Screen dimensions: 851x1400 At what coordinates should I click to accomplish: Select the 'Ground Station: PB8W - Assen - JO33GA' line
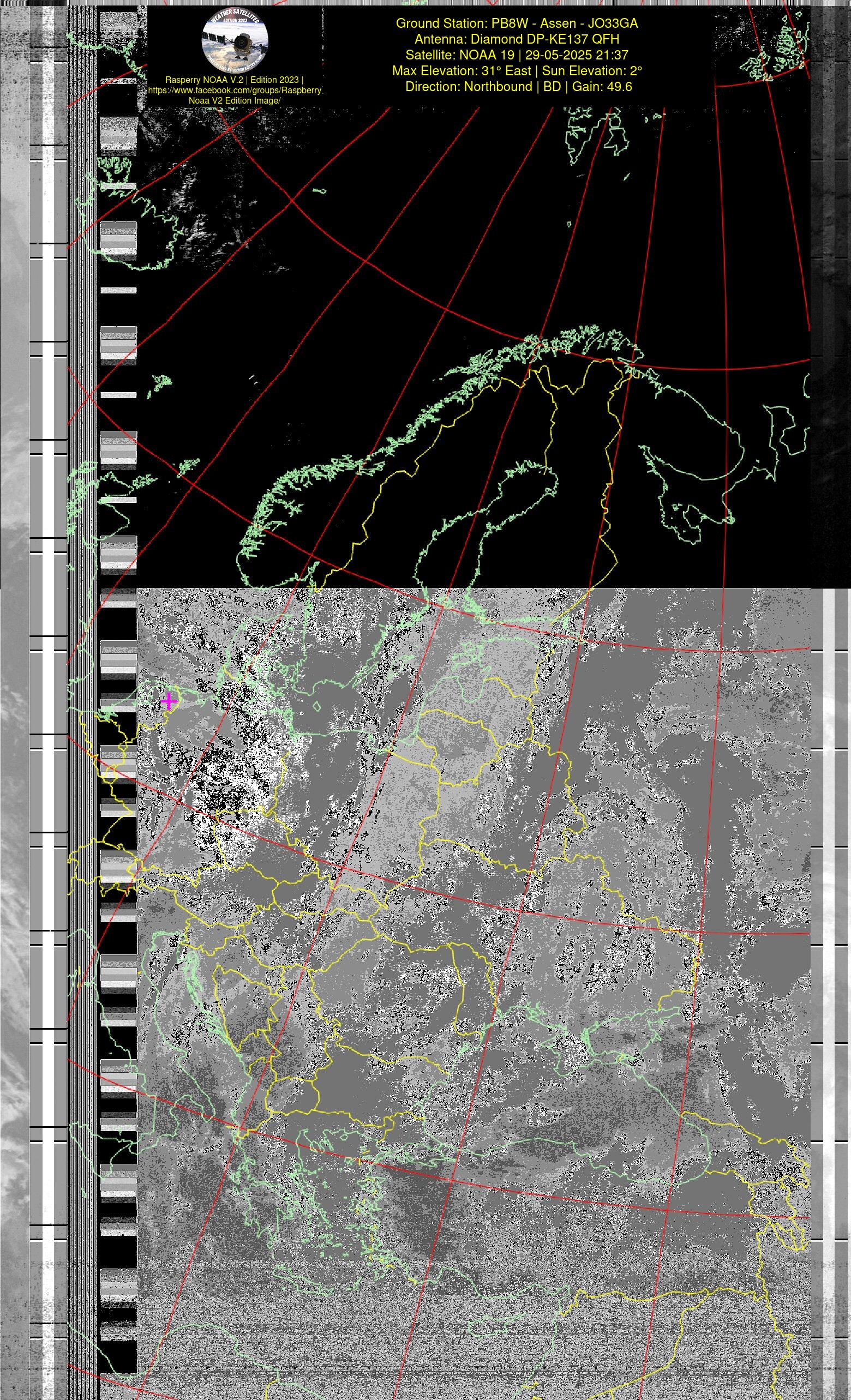(x=517, y=23)
